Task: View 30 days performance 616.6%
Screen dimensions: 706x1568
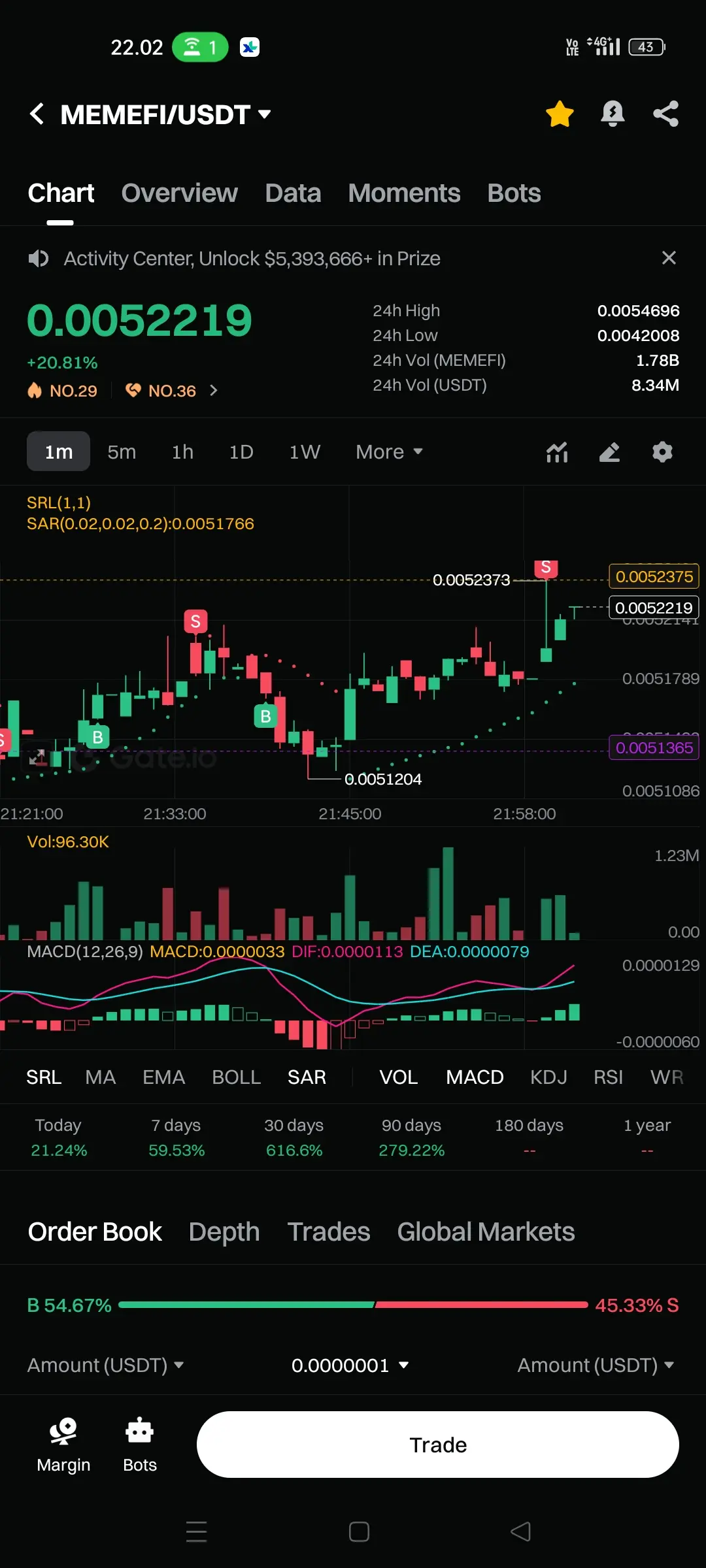Action: (x=294, y=1137)
